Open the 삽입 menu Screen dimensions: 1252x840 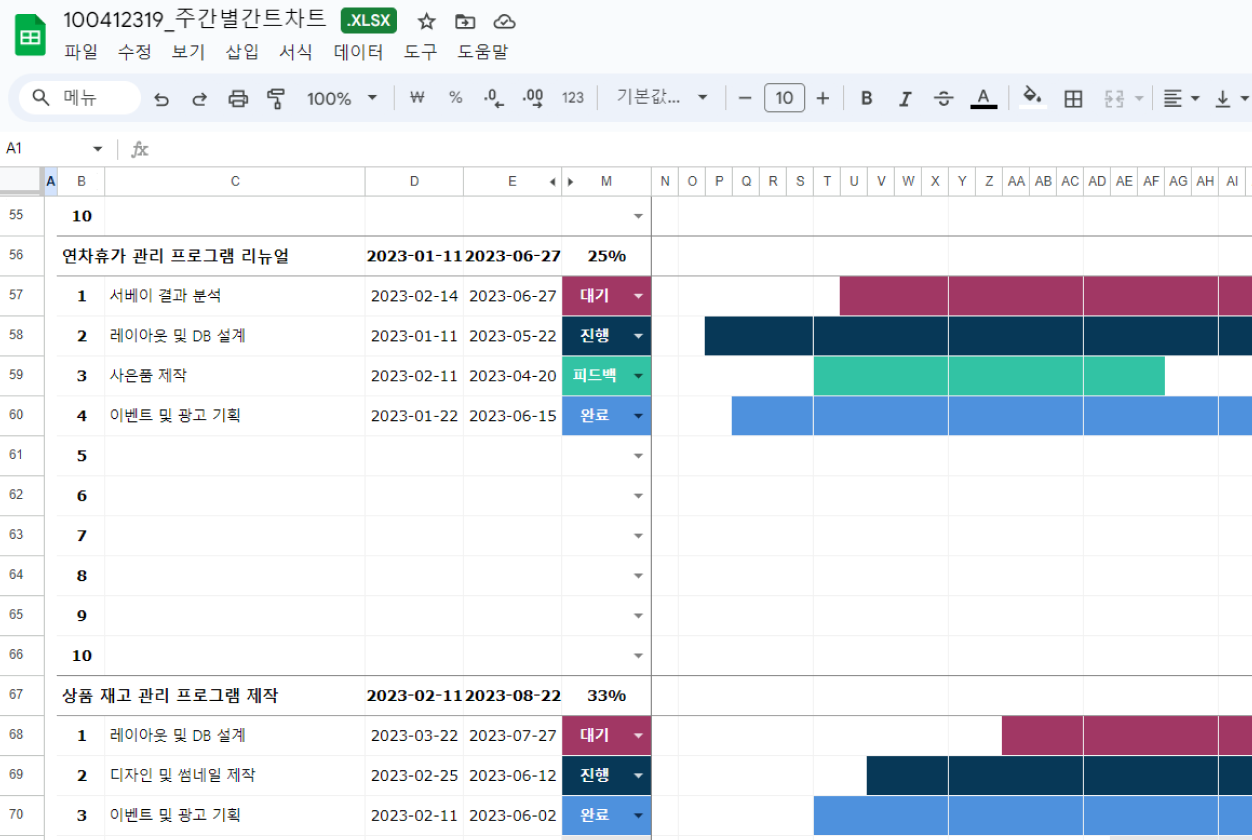click(x=242, y=52)
